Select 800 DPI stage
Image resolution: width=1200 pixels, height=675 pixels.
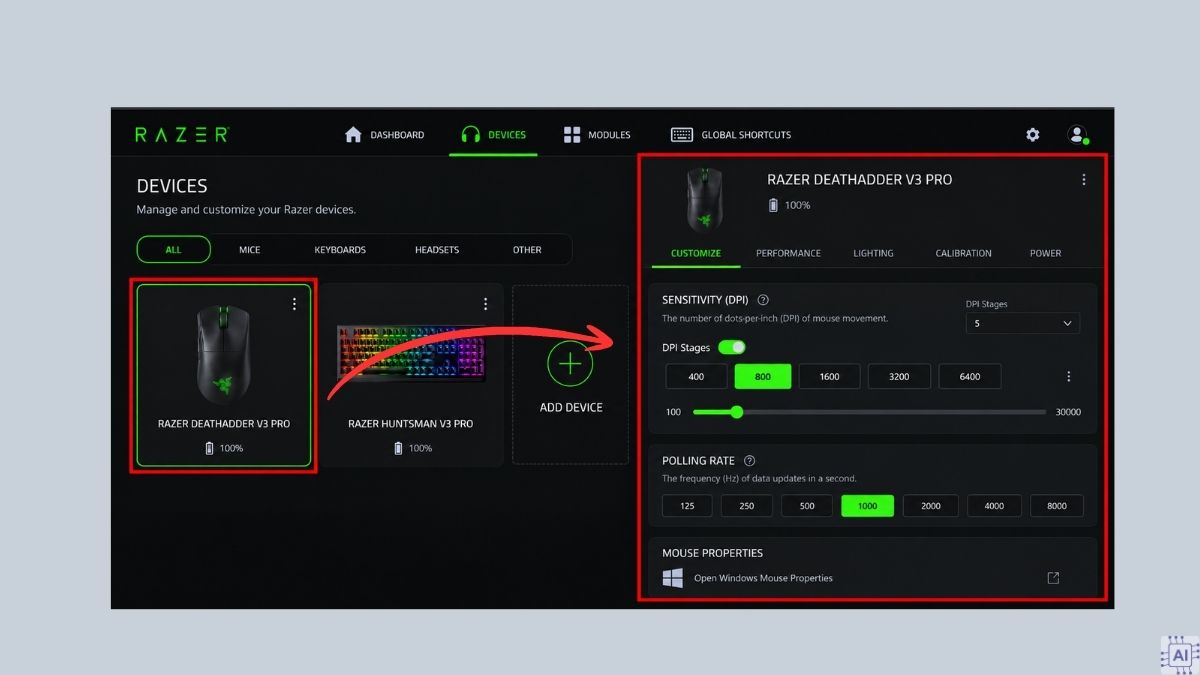coord(763,377)
